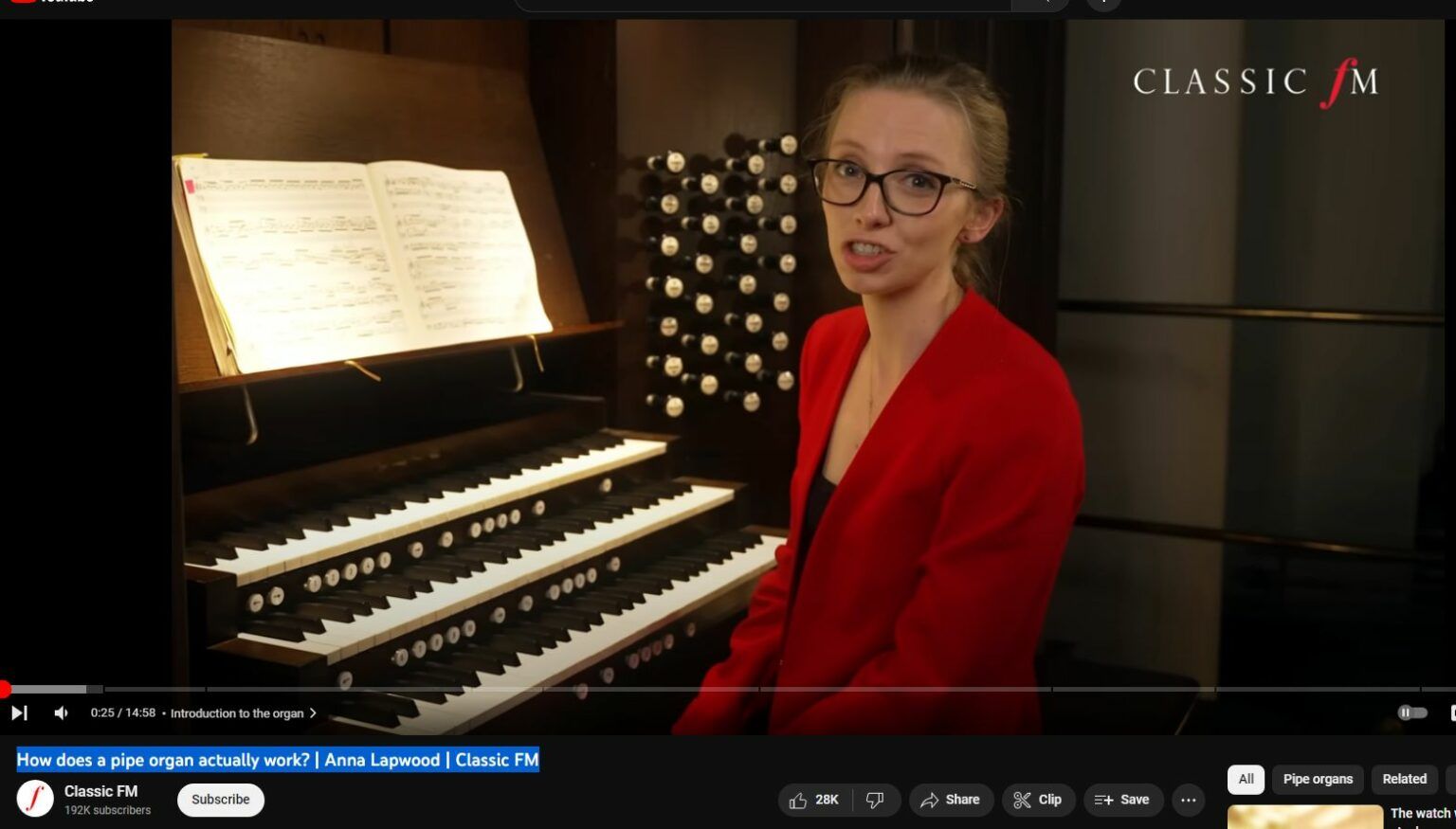Image resolution: width=1456 pixels, height=829 pixels.
Task: Click the search magnifier icon
Action: click(x=1041, y=4)
